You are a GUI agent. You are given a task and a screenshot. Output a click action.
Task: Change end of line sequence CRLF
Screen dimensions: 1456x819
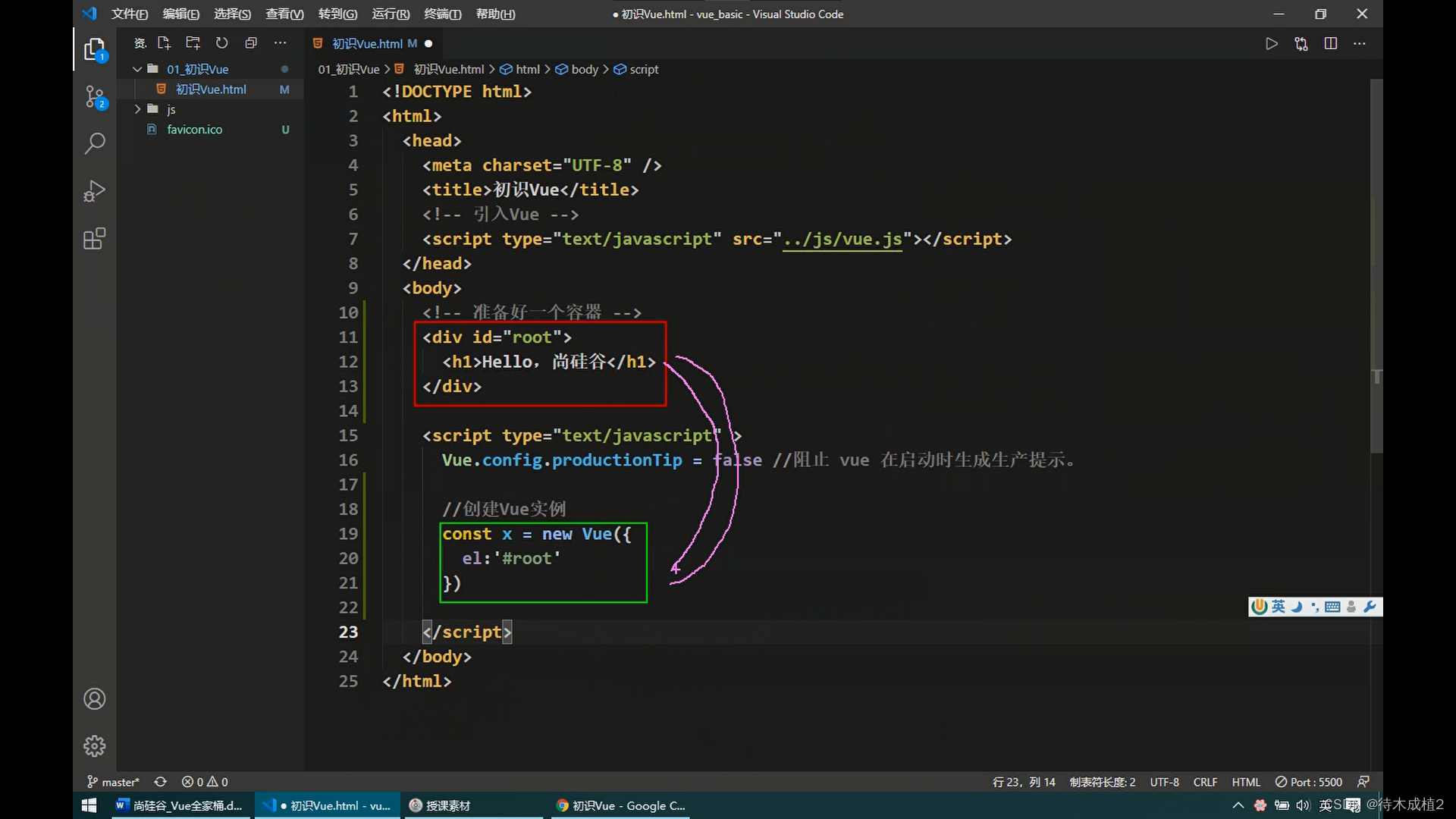point(1205,782)
